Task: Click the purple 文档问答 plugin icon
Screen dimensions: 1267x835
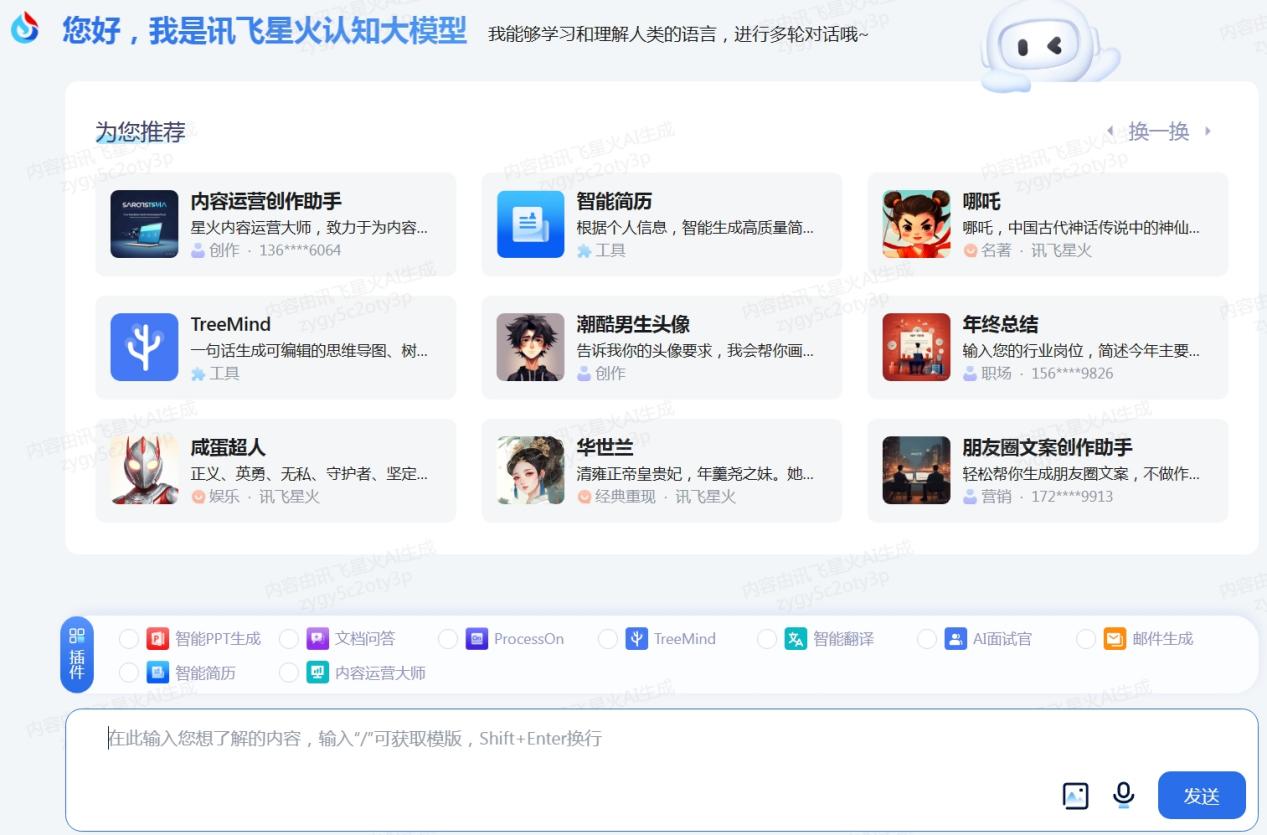Action: click(x=317, y=639)
